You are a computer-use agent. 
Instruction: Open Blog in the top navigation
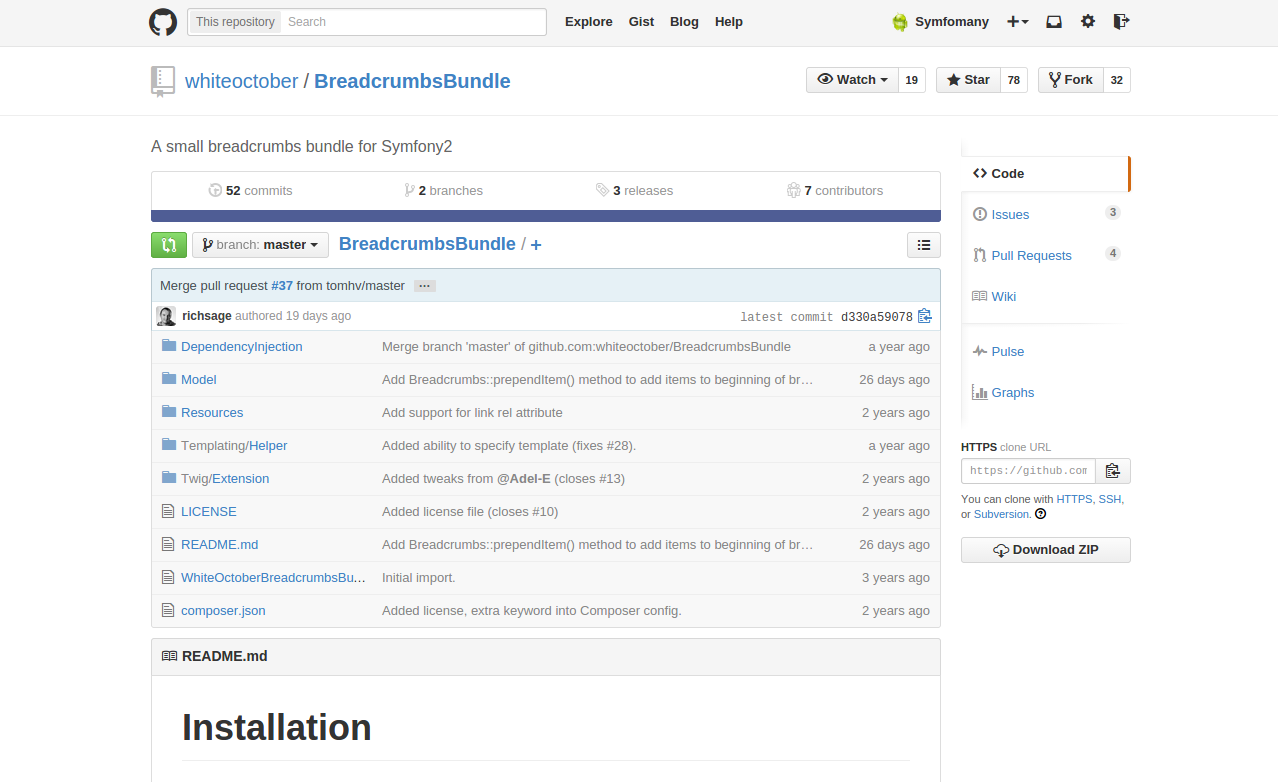684,22
